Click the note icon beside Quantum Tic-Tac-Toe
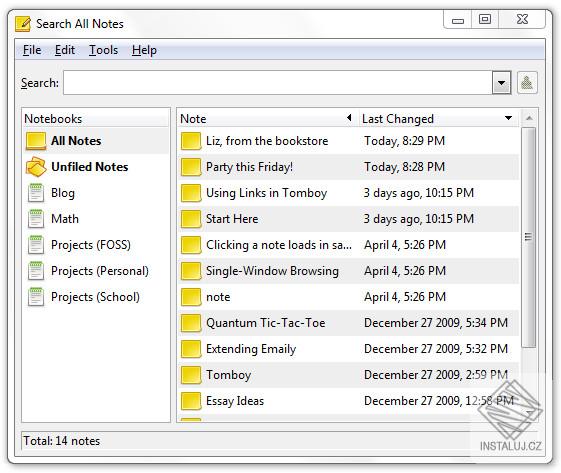561x473 pixels. pyautogui.click(x=191, y=323)
